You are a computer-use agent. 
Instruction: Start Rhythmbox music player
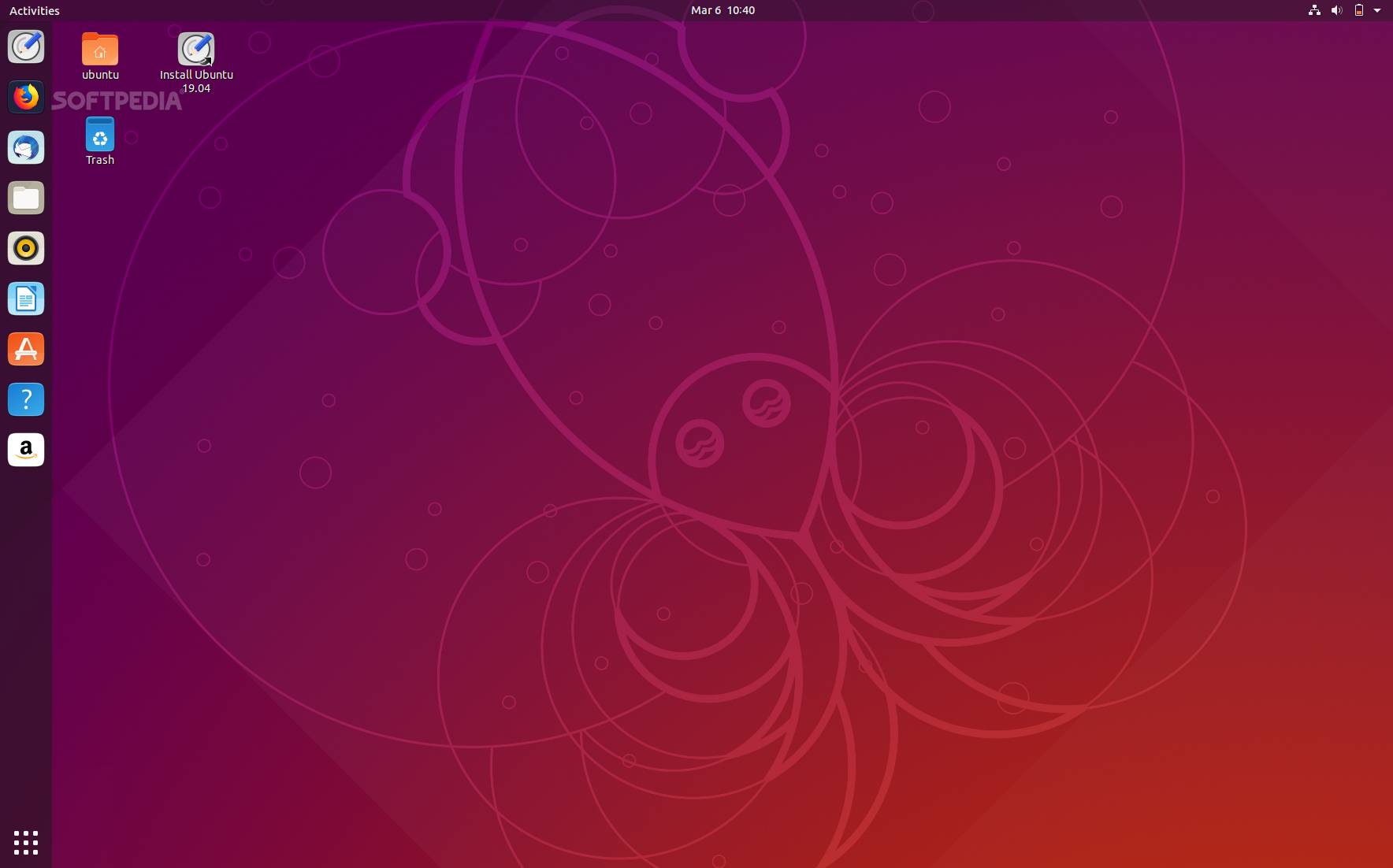pos(26,248)
